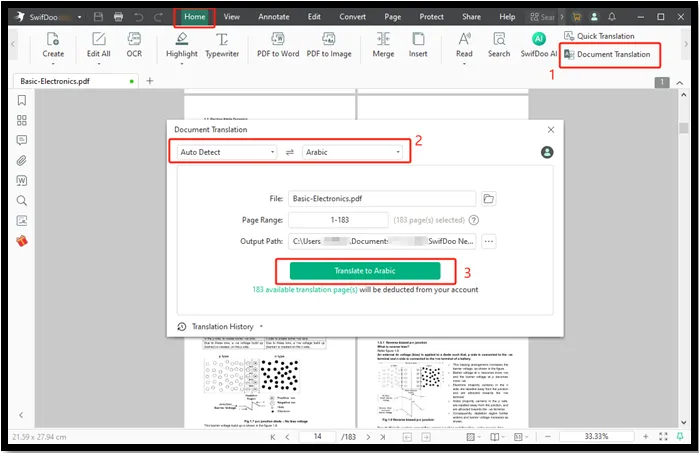Image resolution: width=699 pixels, height=453 pixels.
Task: Switch to the Home tab
Action: click(x=195, y=17)
